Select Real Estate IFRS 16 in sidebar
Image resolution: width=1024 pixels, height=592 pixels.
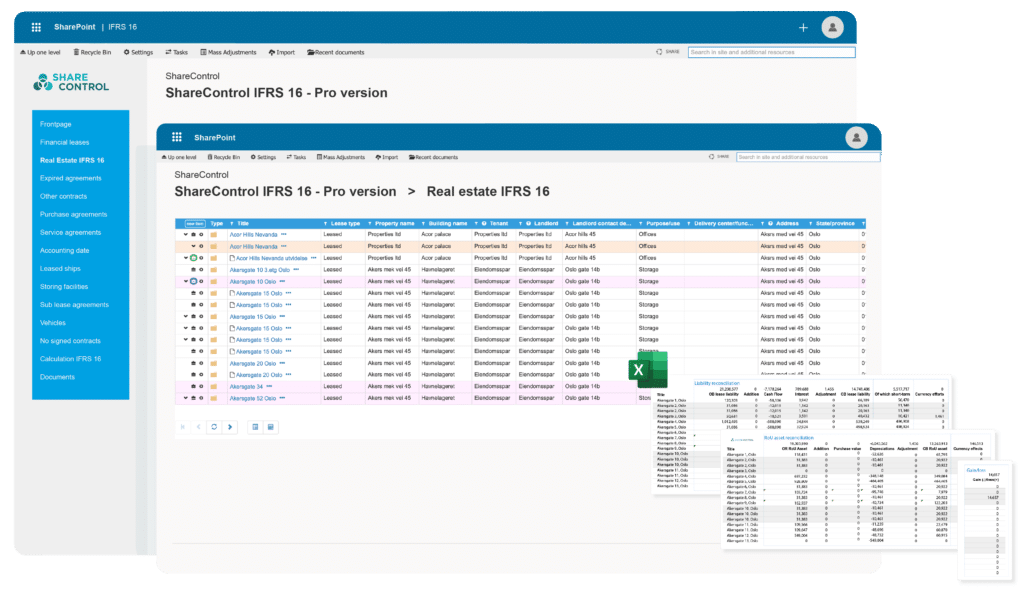tap(72, 160)
